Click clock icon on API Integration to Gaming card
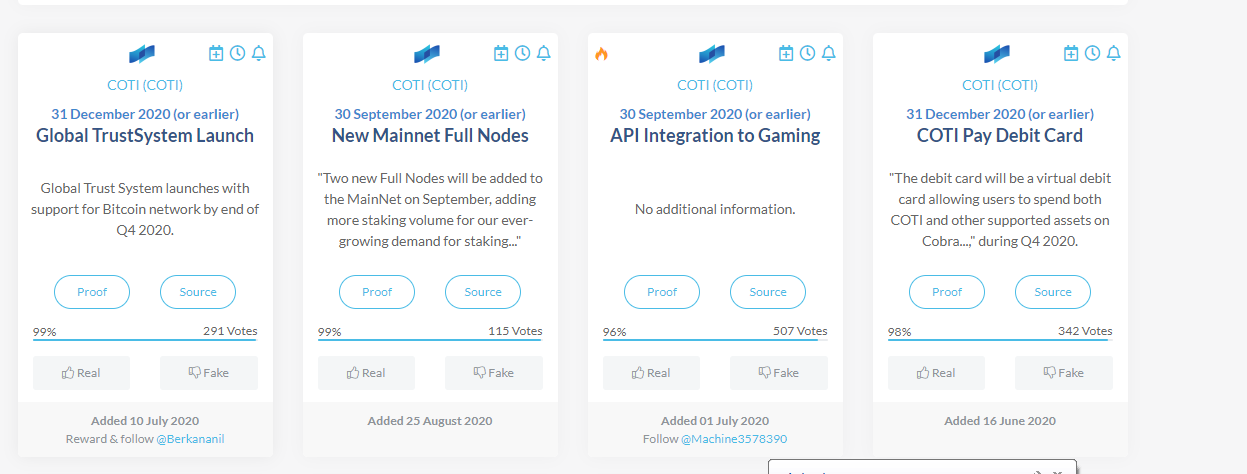The image size is (1247, 474). pyautogui.click(x=807, y=53)
